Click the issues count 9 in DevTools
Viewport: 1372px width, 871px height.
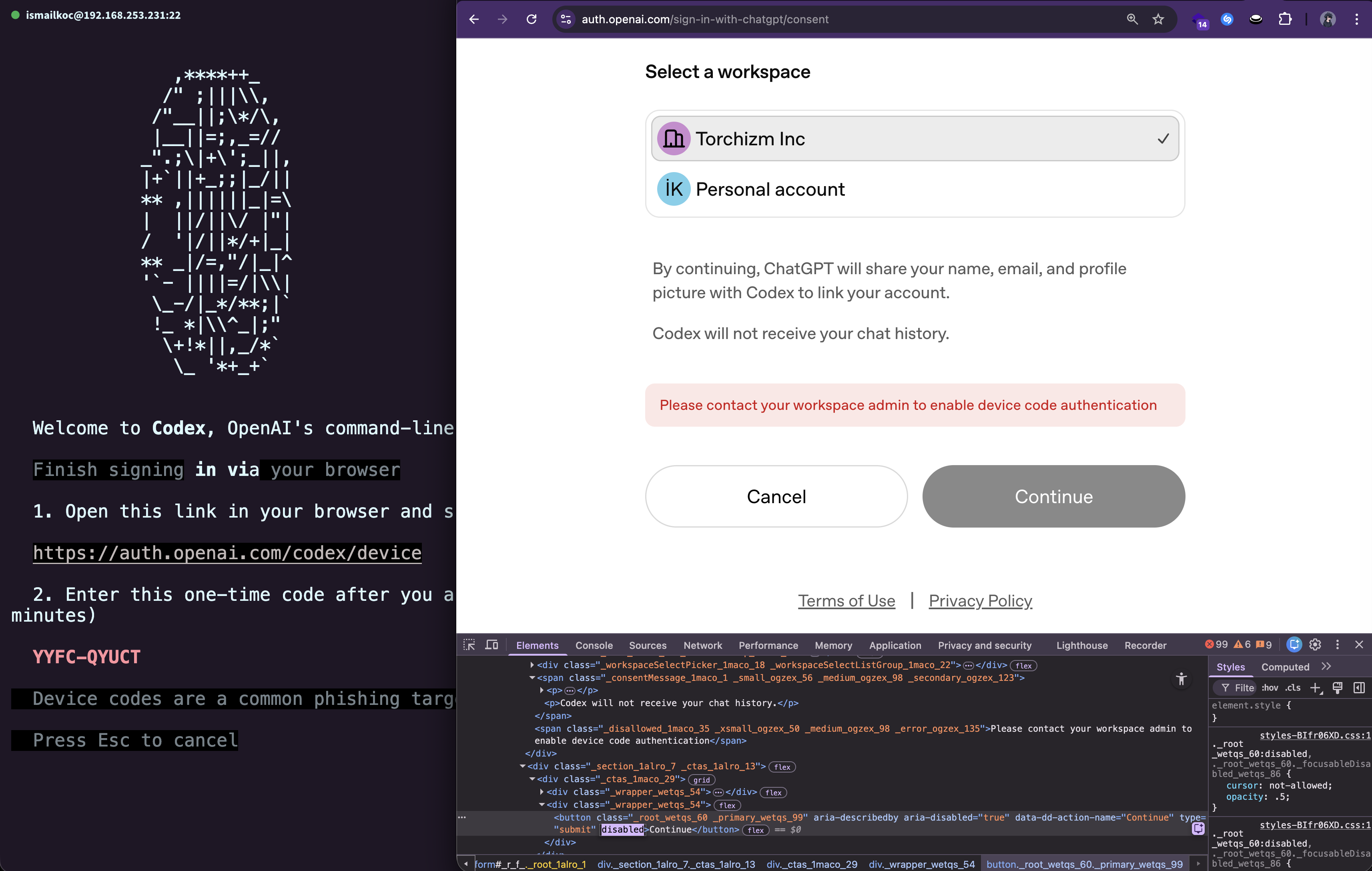tap(1264, 644)
